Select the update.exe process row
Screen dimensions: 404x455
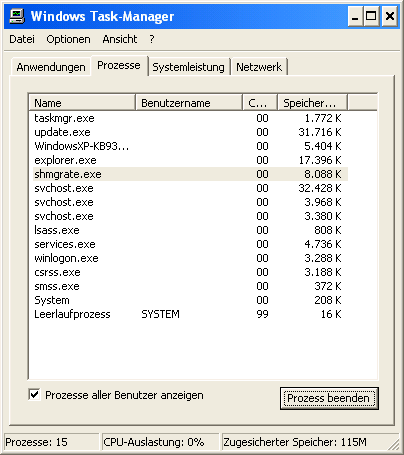[x=191, y=132]
